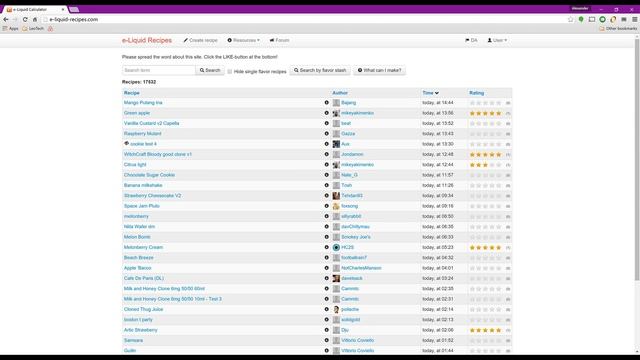This screenshot has width=640, height=360.
Task: Click avatar next to pollezhe author
Action: 336,309
